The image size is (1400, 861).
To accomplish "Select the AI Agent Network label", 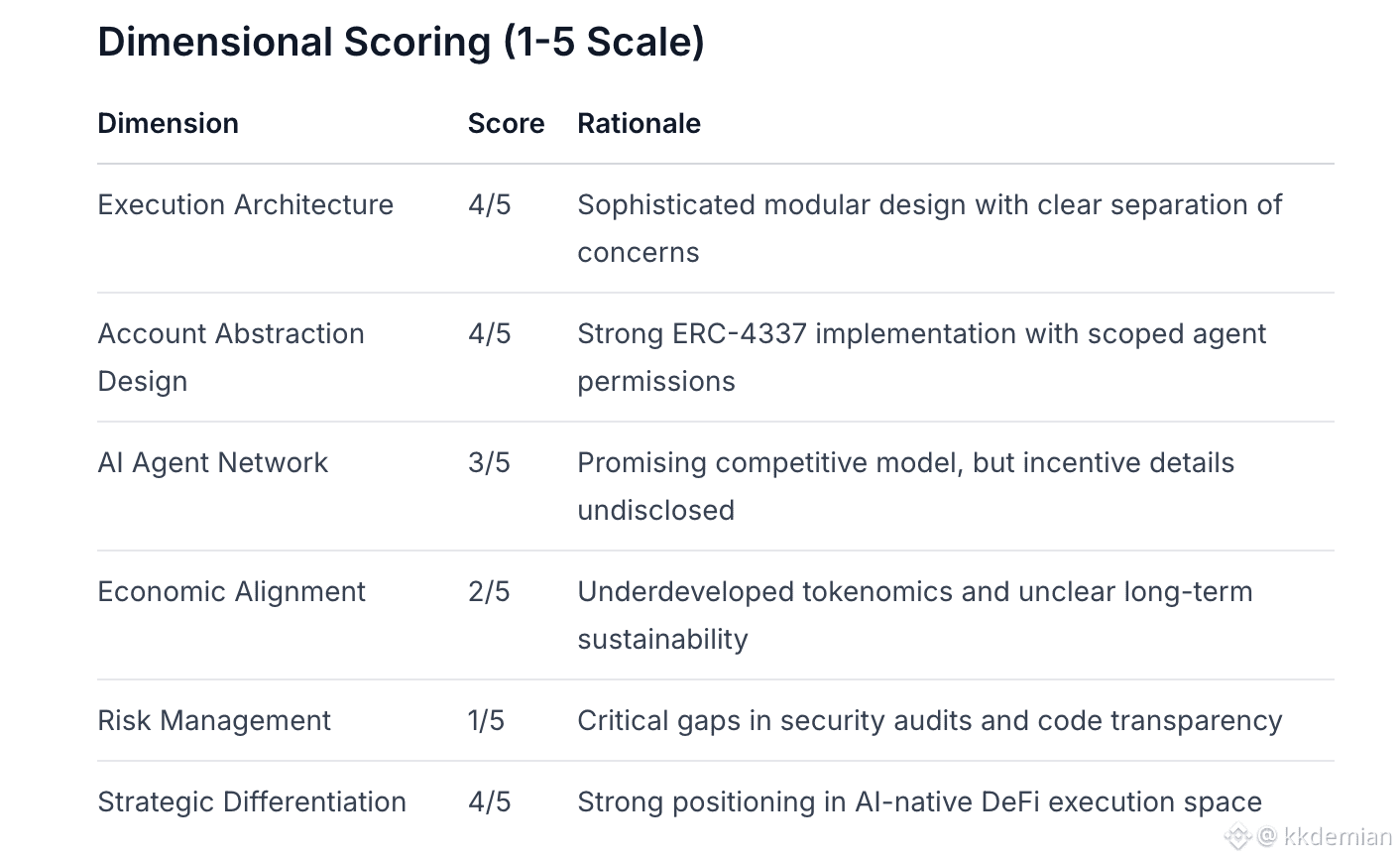I will (212, 462).
